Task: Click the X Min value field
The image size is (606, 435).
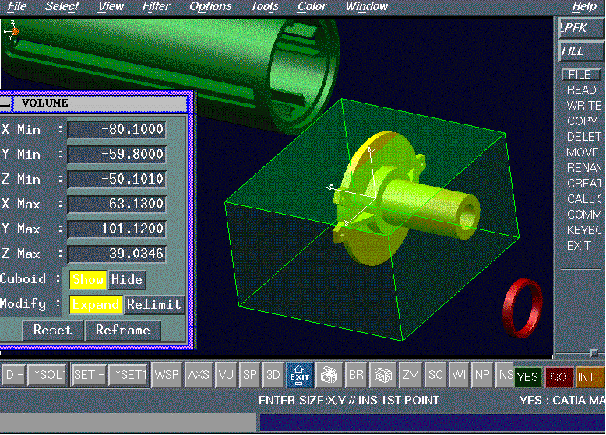Action: tap(116, 129)
